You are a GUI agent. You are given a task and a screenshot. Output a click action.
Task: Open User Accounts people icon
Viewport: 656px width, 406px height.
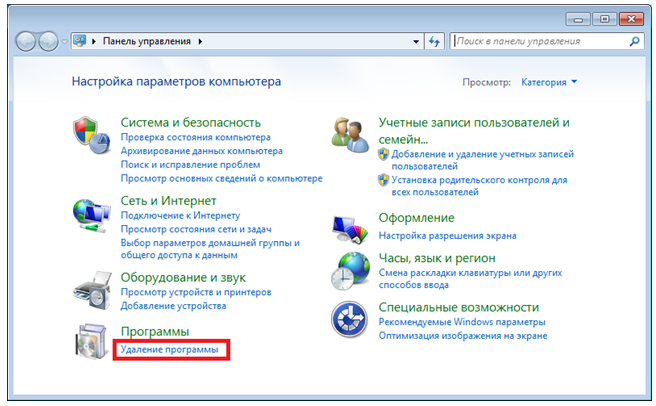click(350, 135)
